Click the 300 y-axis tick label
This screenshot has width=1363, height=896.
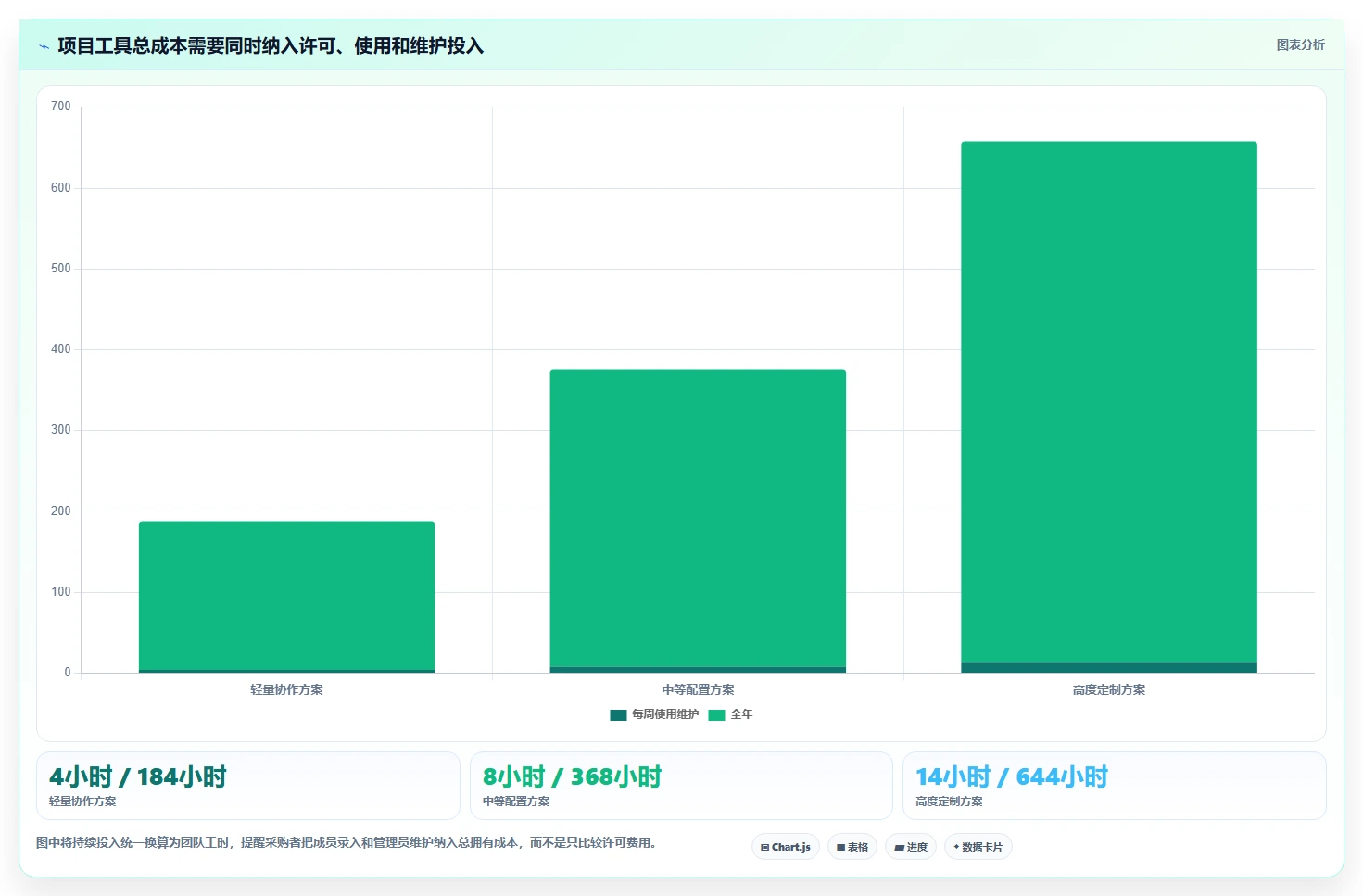tap(61, 430)
